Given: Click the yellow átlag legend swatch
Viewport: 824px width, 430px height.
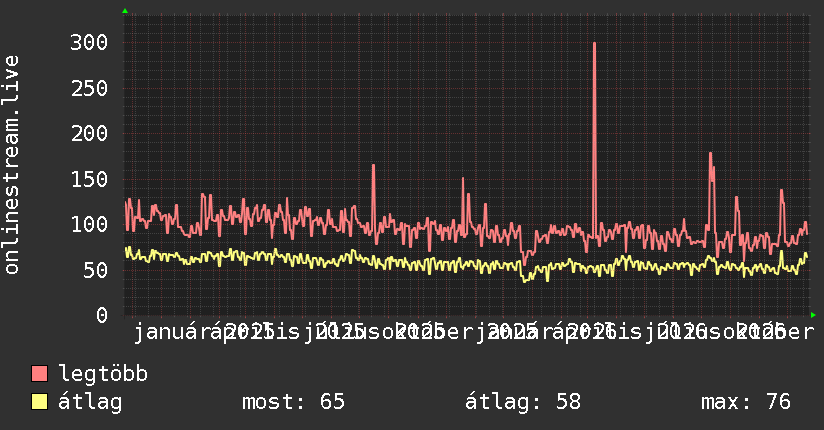Looking at the screenshot, I should click(39, 401).
